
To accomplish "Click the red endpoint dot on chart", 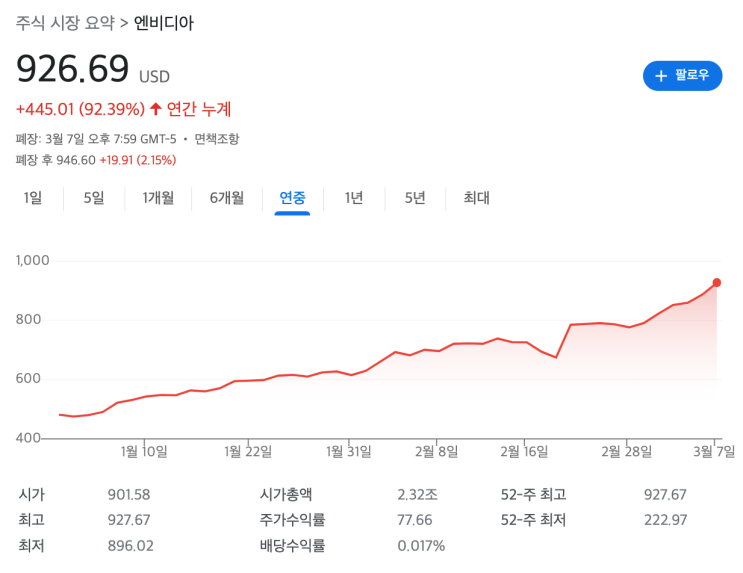I will (x=717, y=283).
